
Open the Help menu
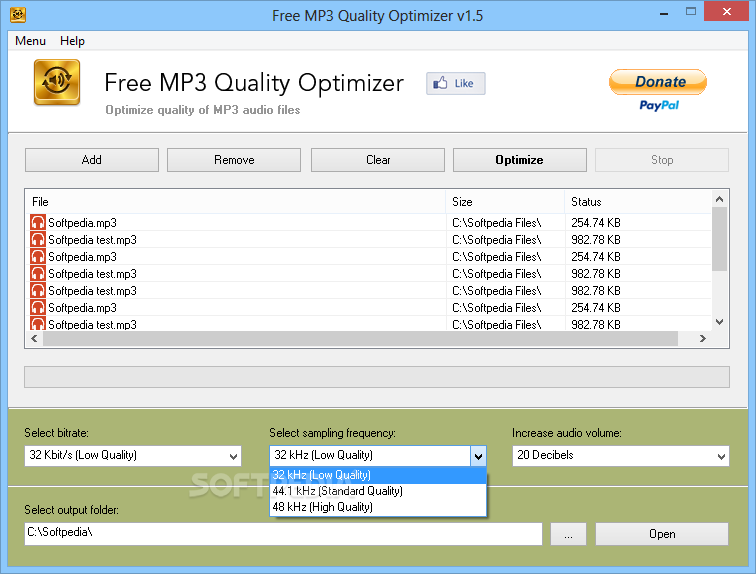(72, 41)
